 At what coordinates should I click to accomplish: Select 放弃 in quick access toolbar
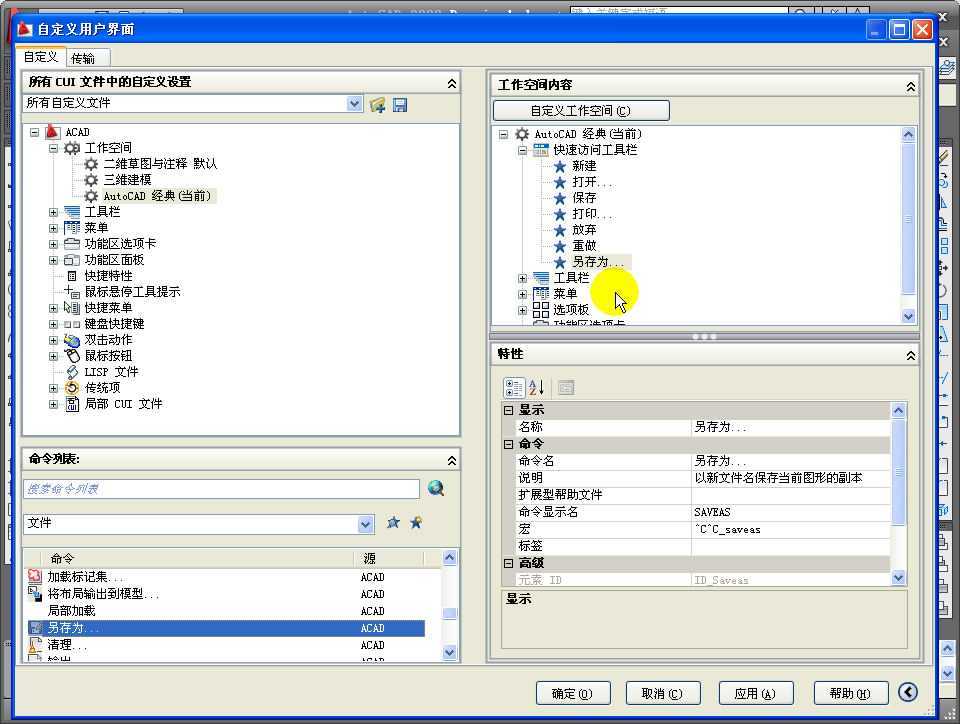pos(584,230)
